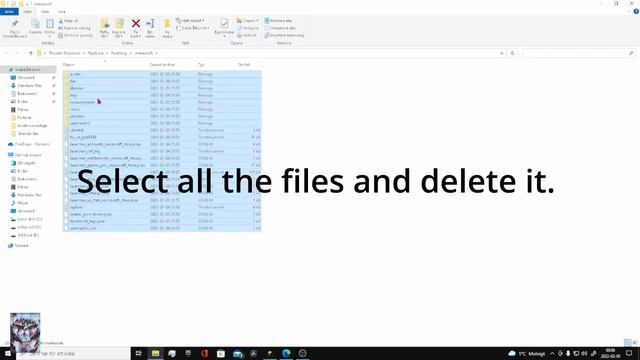The width and height of the screenshot is (640, 360).
Task: Expand the address bar history dropdown
Action: (501, 53)
